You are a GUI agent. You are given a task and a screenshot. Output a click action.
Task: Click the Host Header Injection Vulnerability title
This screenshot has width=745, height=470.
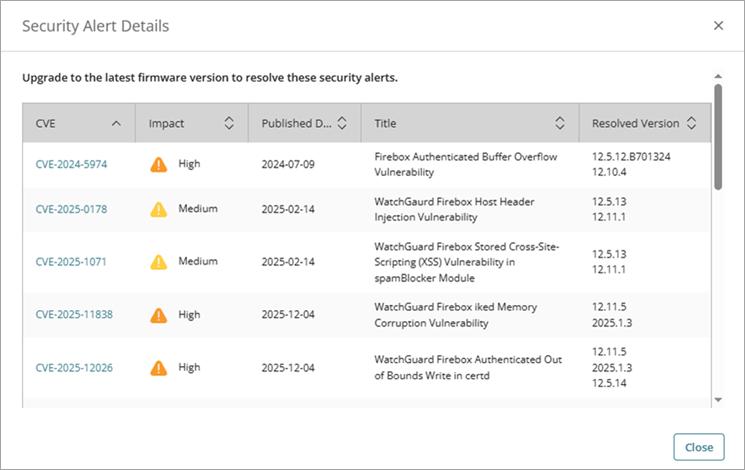coord(454,210)
